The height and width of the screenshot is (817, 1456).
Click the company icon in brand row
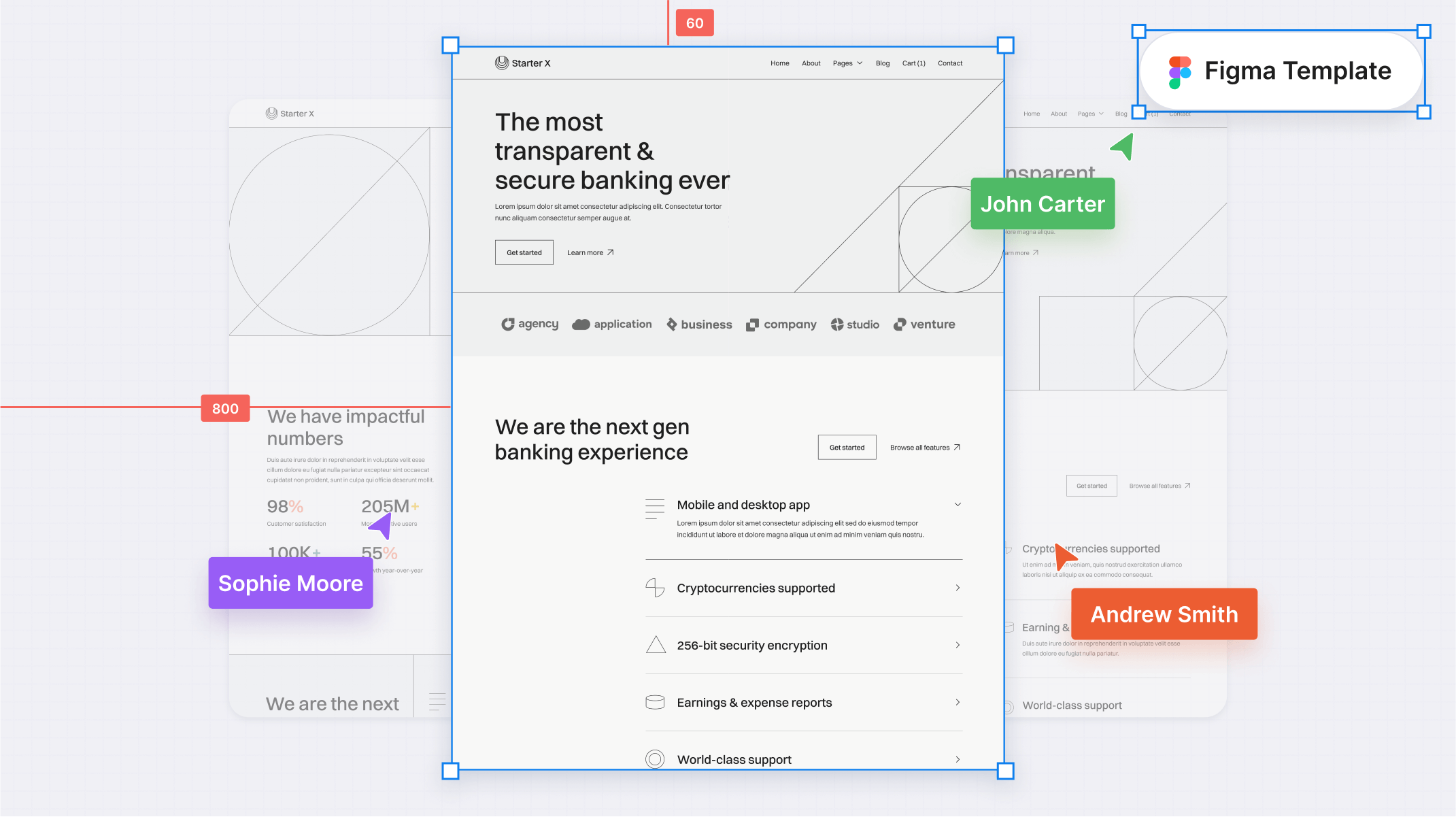click(x=752, y=324)
